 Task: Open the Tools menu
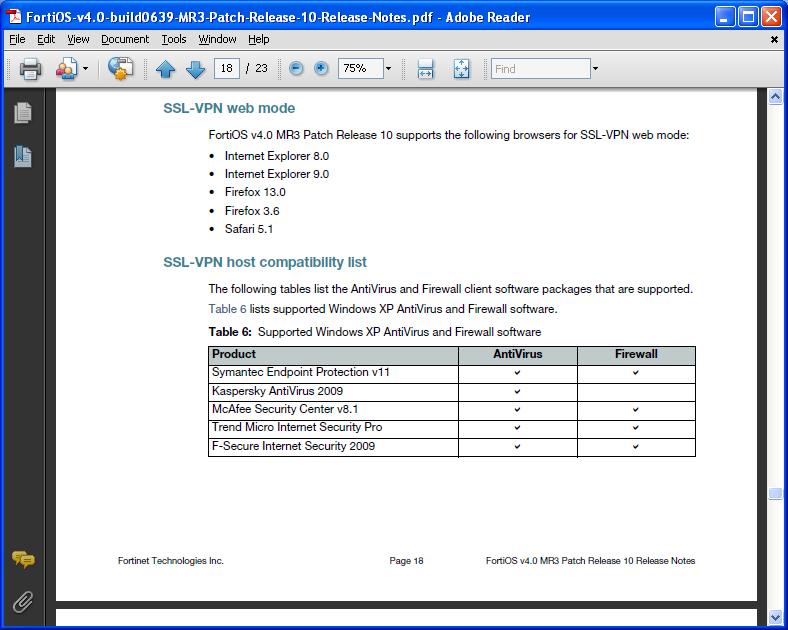pyautogui.click(x=173, y=39)
